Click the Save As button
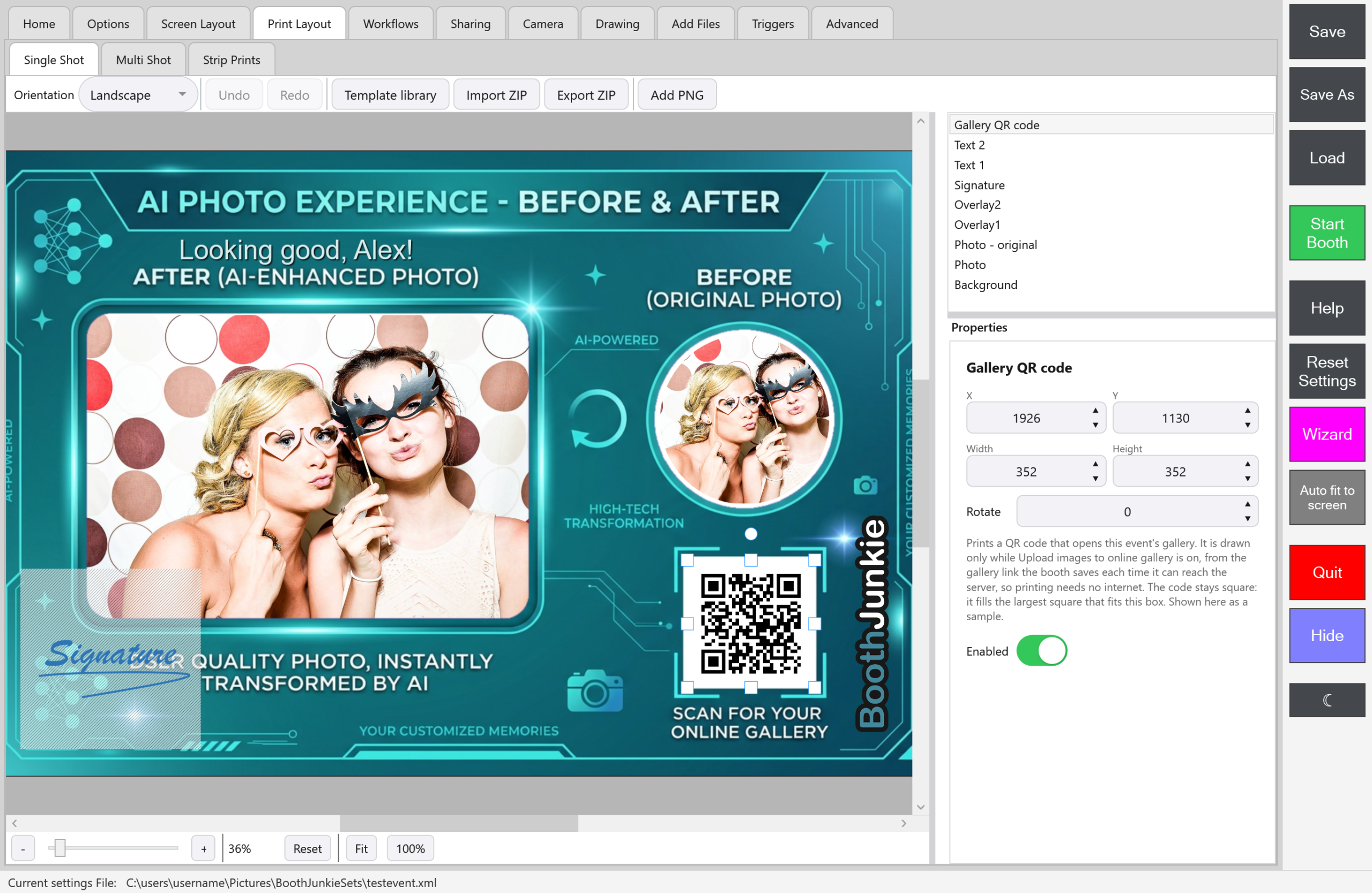 [1326, 94]
